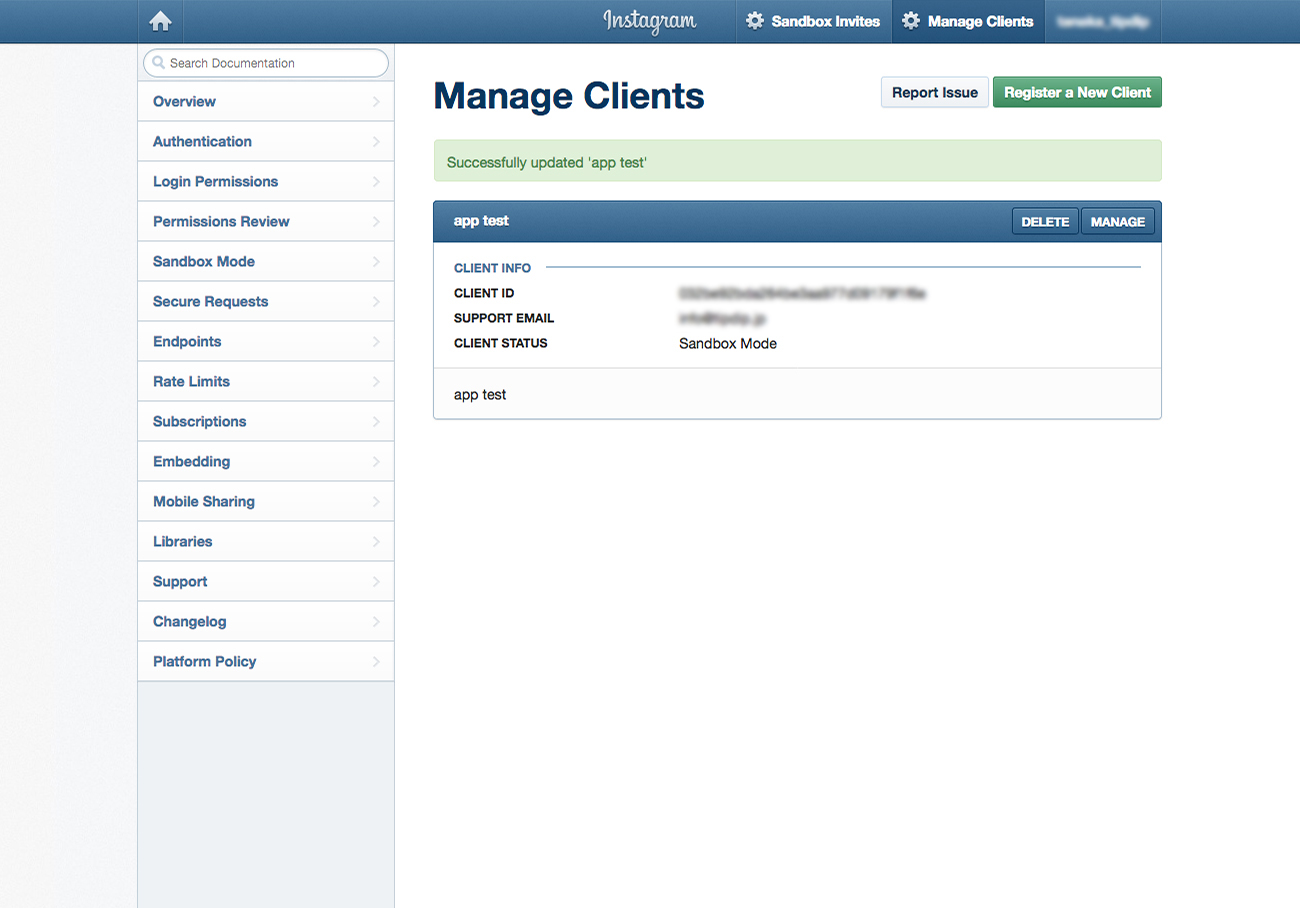Click the Manage Clients gear icon
Screen dimensions: 1300x908
[911, 21]
